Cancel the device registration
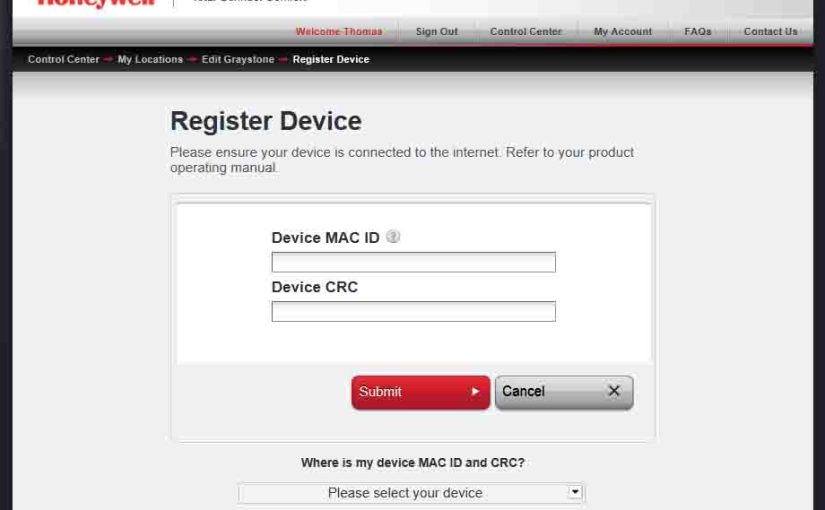The image size is (825, 510). [564, 392]
